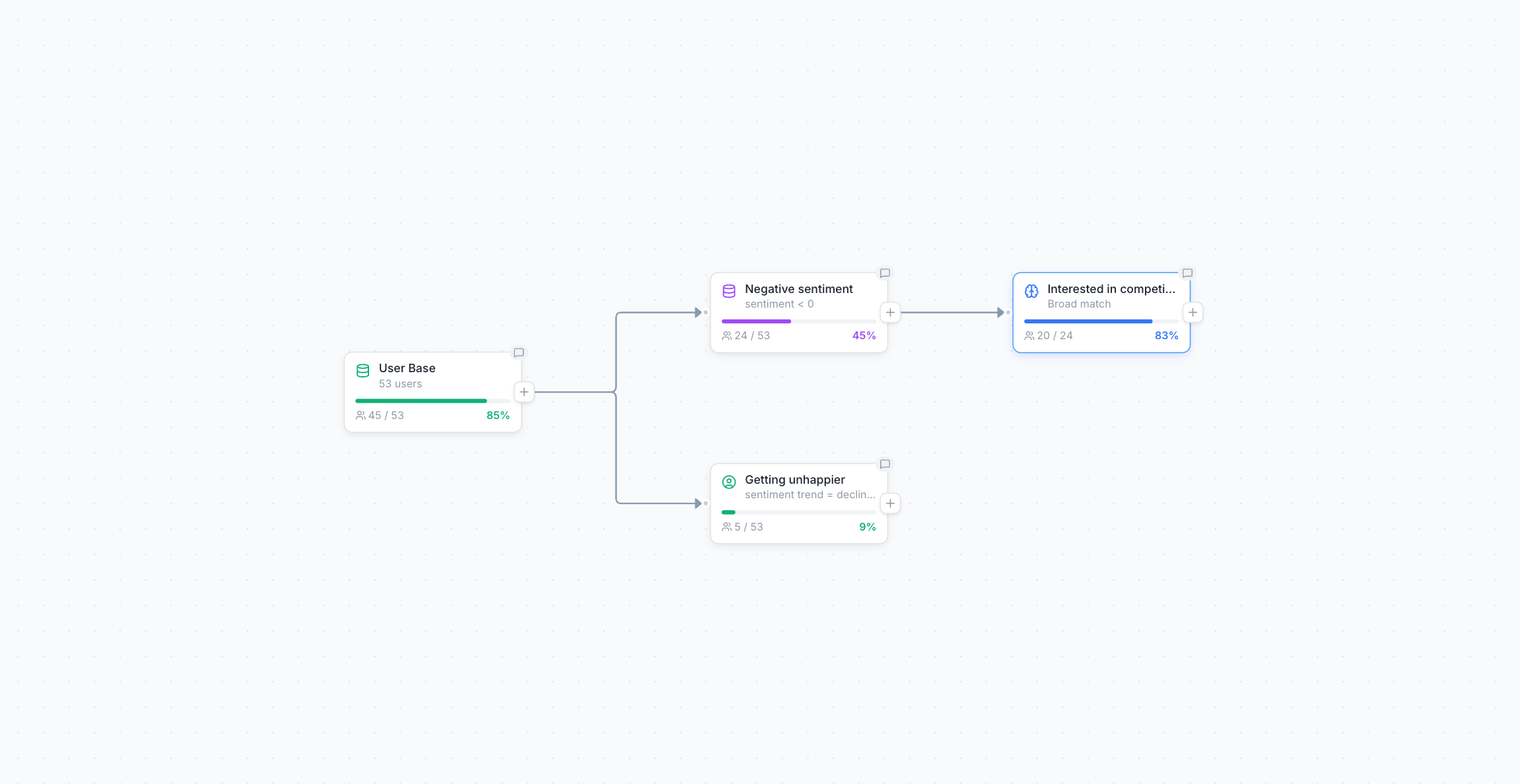Image resolution: width=1520 pixels, height=784 pixels.
Task: Select the brain icon on Interested in competitors
Action: tap(1031, 291)
